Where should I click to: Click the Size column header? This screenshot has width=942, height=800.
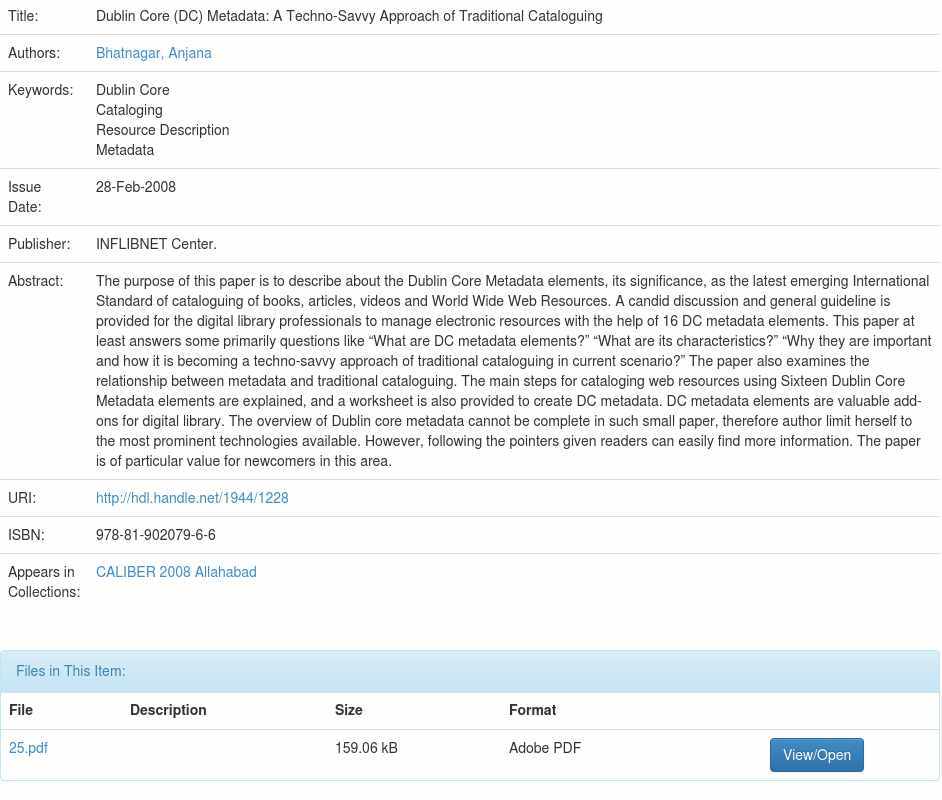tap(348, 710)
